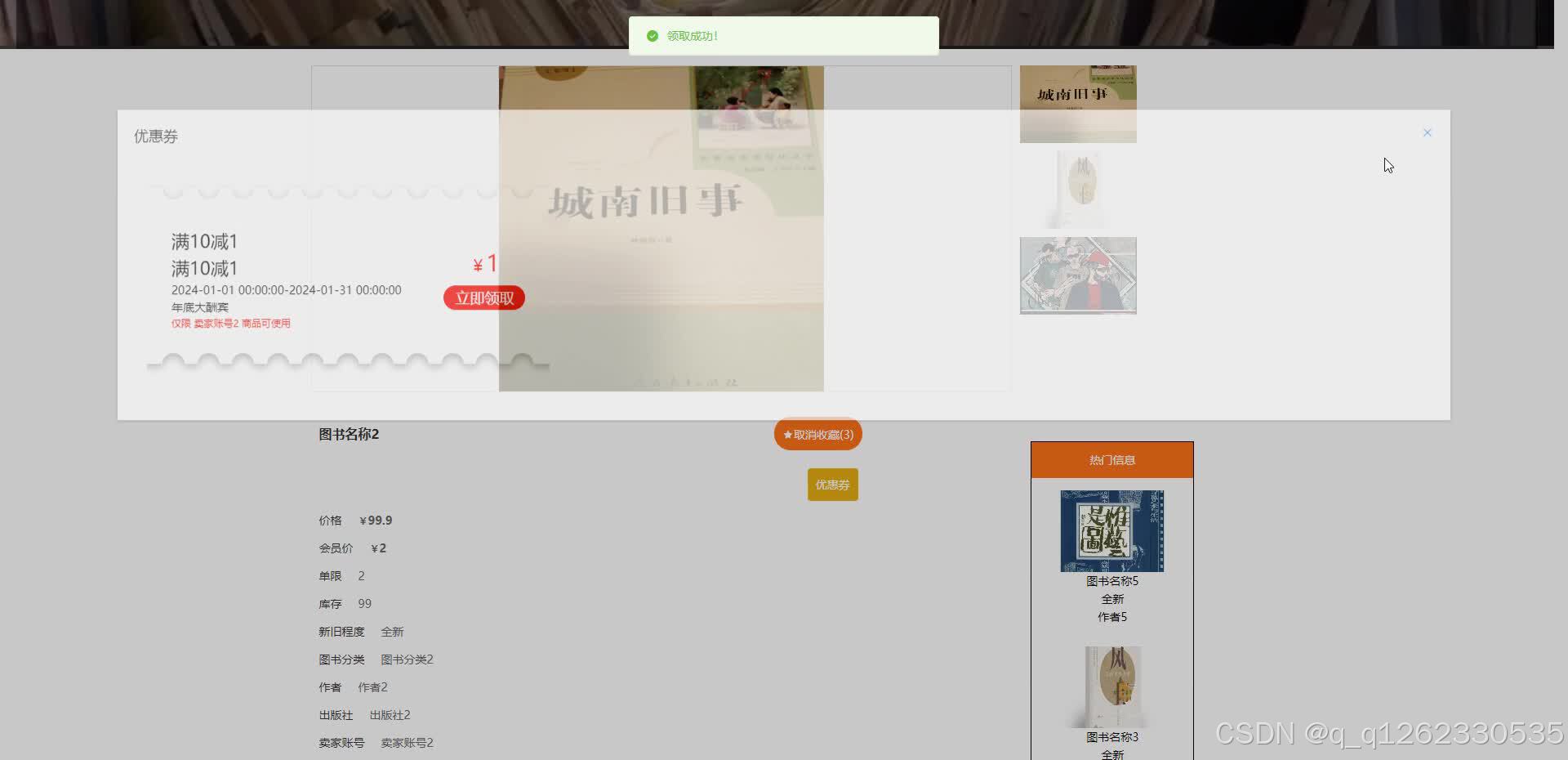Click the yellow 优惠券 button

(833, 485)
